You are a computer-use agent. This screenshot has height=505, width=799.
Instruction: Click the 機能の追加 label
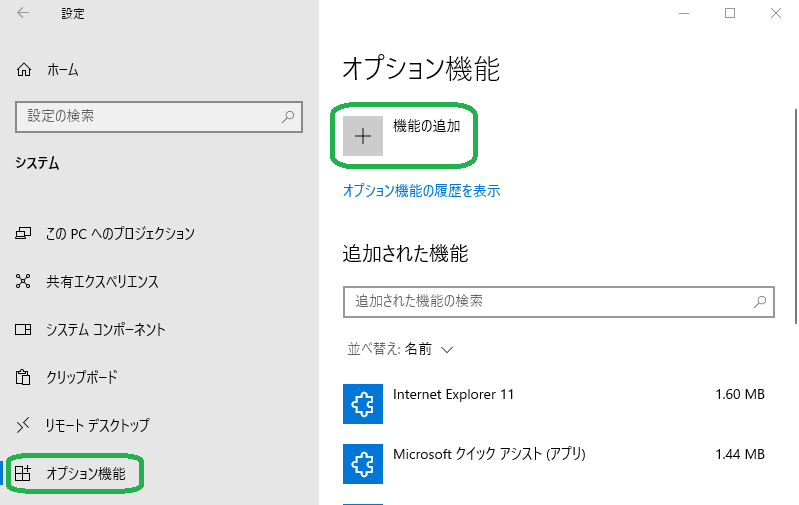[427, 126]
